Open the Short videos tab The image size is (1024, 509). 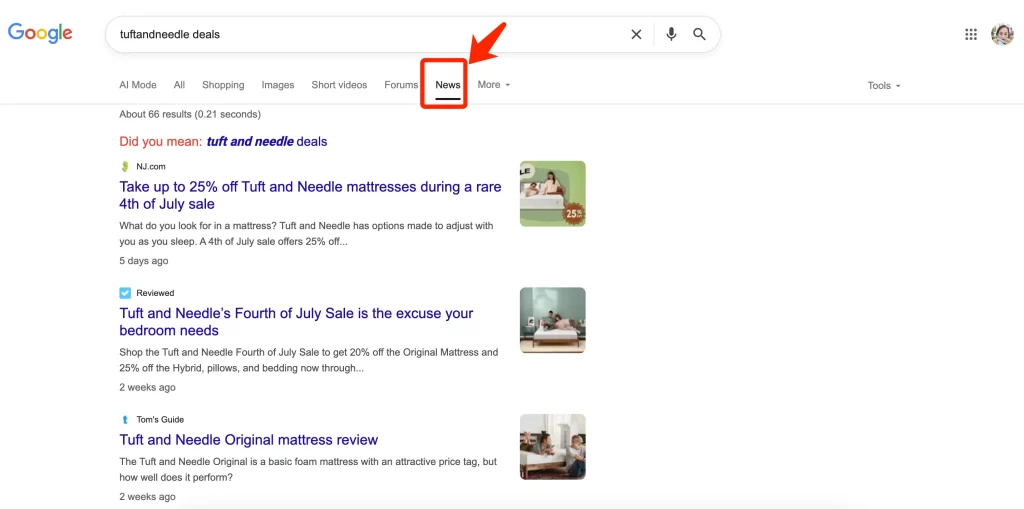point(339,85)
